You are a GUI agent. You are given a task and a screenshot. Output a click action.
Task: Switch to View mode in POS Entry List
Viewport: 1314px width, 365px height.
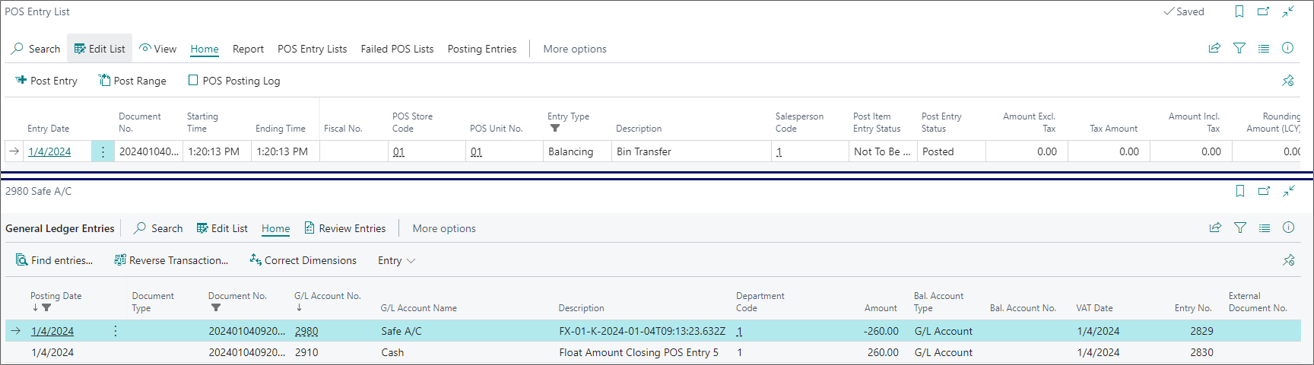(x=157, y=48)
